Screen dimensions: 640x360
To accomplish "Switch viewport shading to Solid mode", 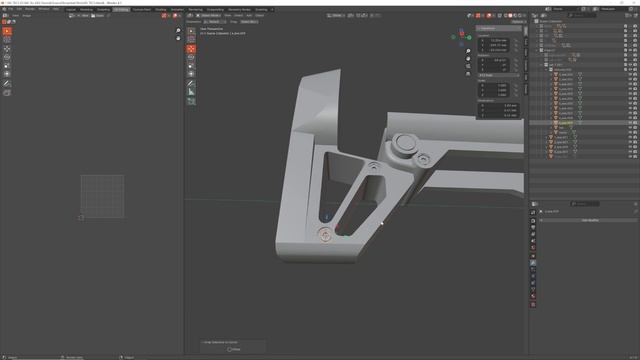I will tap(510, 16).
